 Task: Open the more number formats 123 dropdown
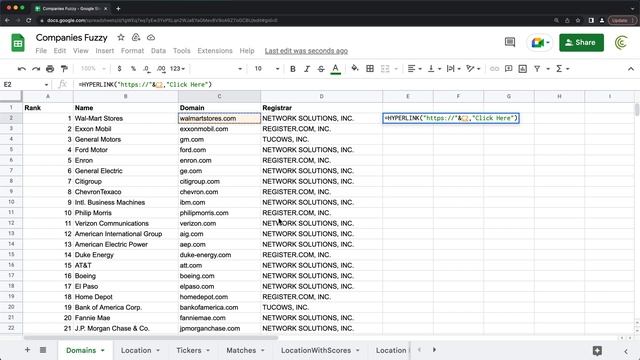177,69
